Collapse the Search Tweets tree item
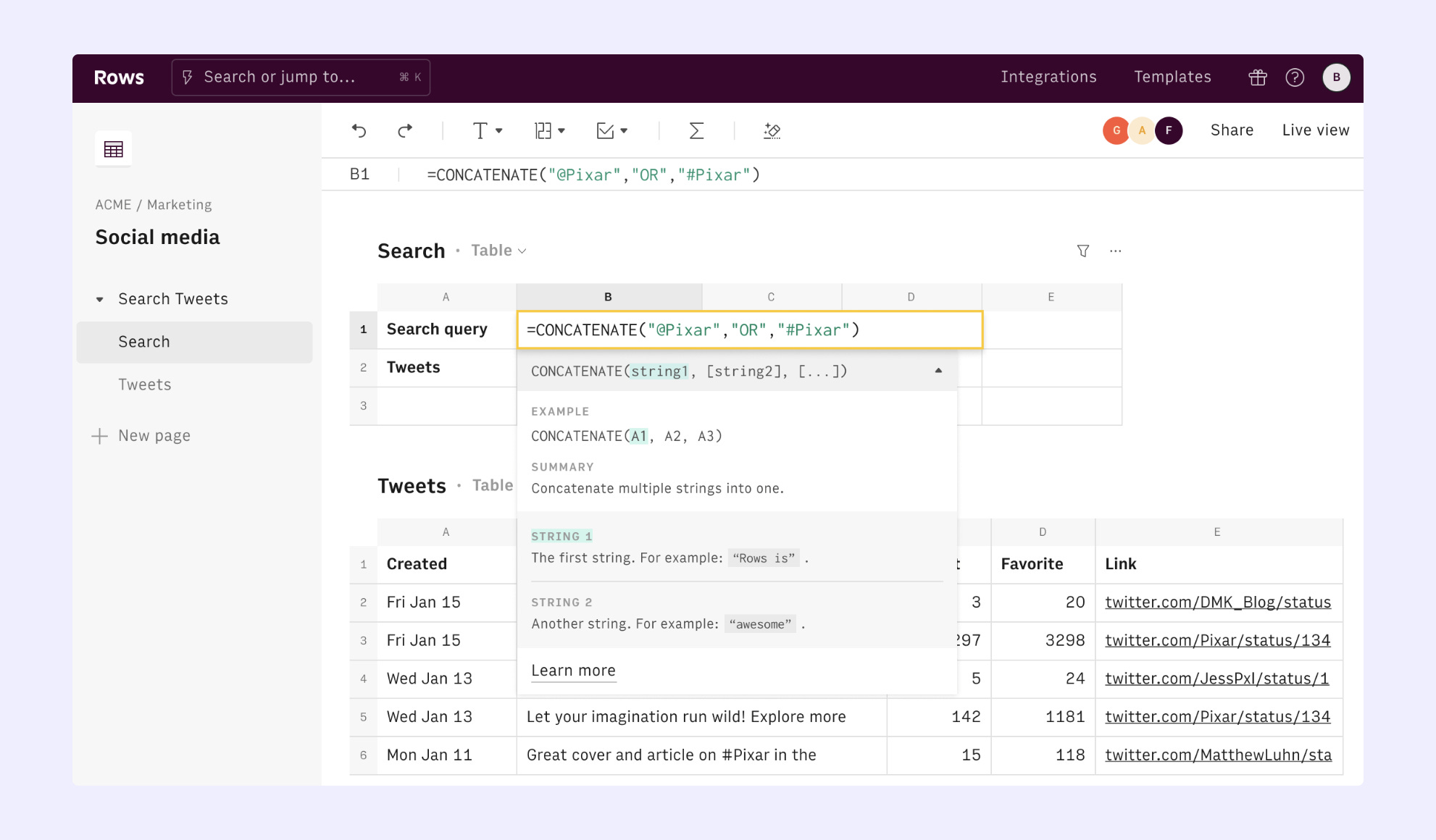1436x840 pixels. click(100, 299)
